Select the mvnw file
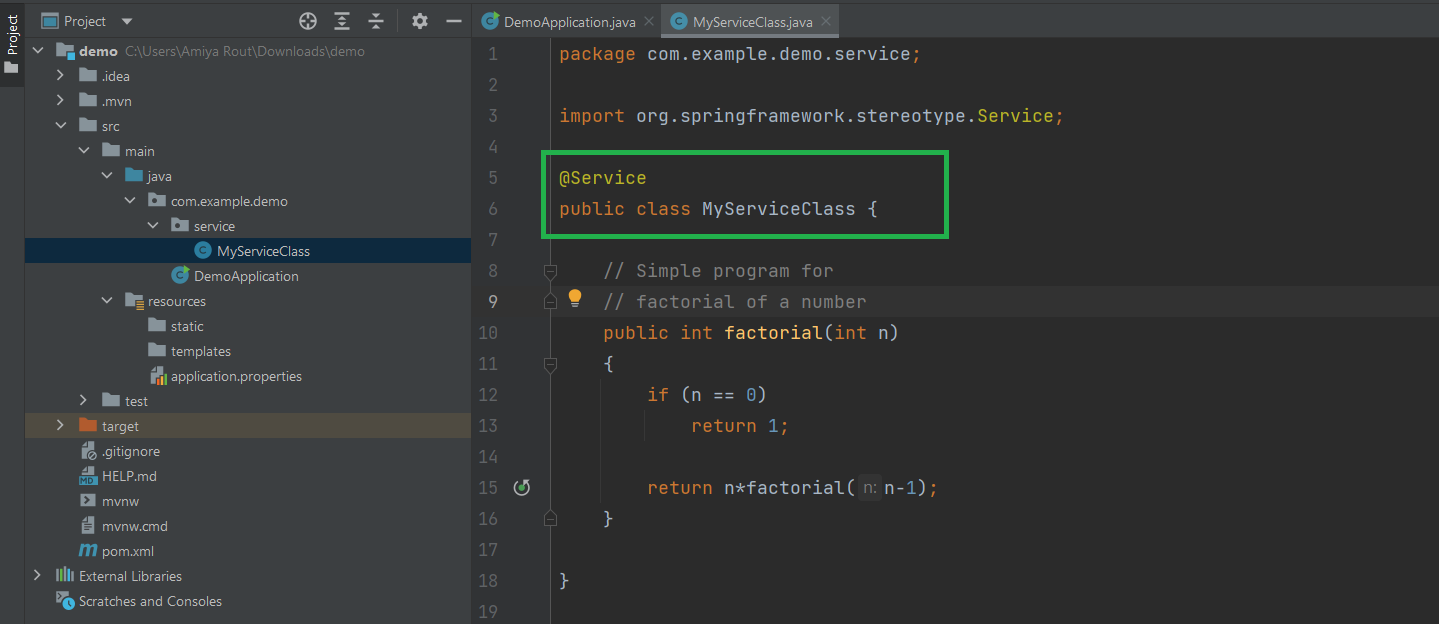This screenshot has width=1439, height=624. (119, 501)
